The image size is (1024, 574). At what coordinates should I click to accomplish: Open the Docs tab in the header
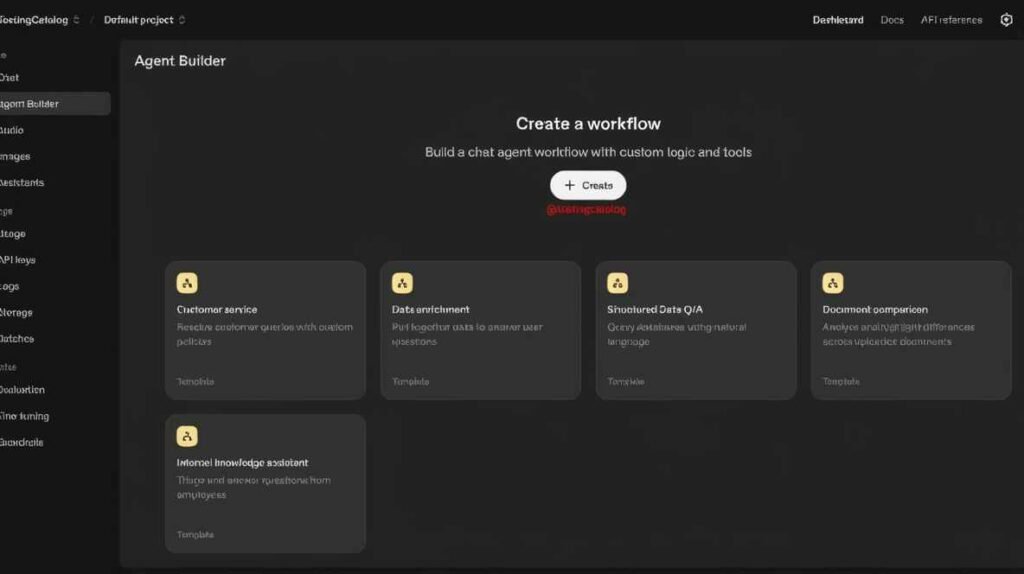pyautogui.click(x=892, y=20)
